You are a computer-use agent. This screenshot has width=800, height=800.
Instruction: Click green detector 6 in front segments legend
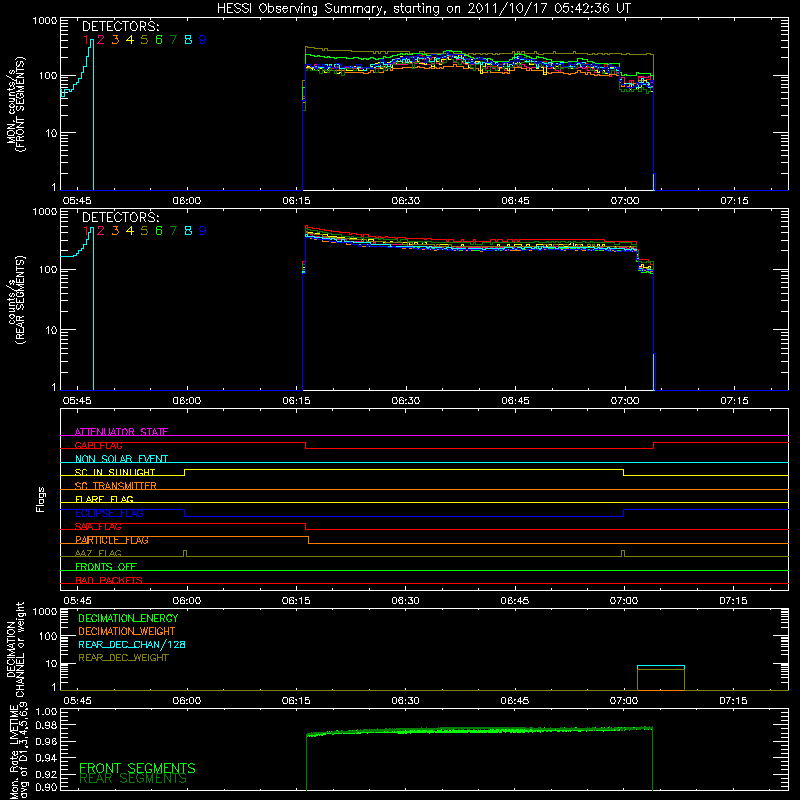[159, 40]
